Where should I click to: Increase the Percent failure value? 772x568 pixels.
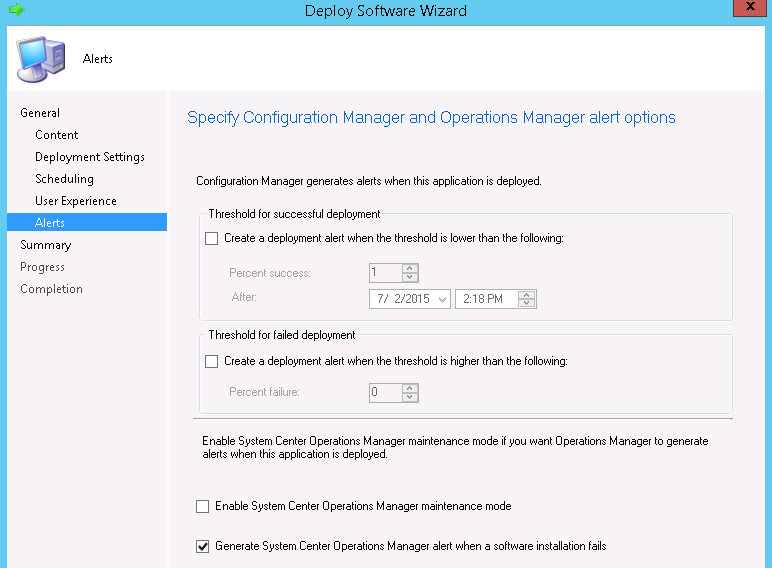coord(410,388)
